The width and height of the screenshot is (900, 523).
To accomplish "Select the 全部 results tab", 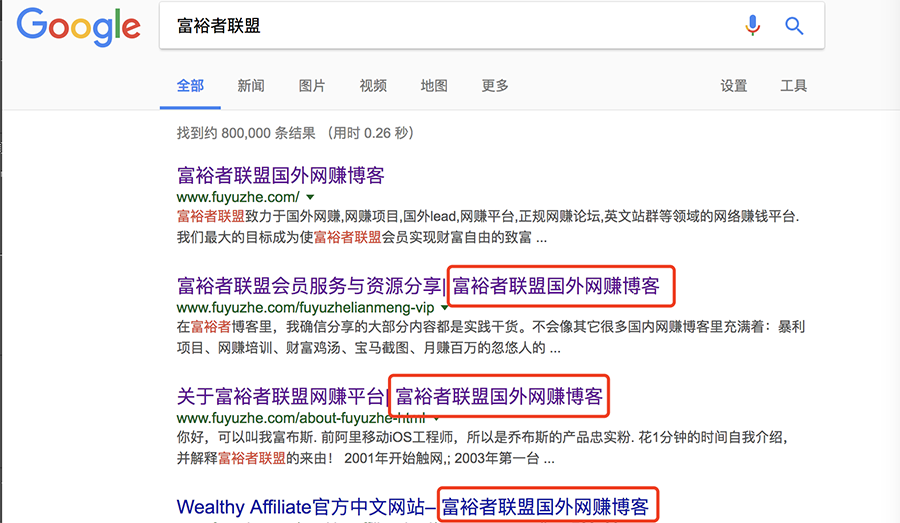I will (x=190, y=86).
